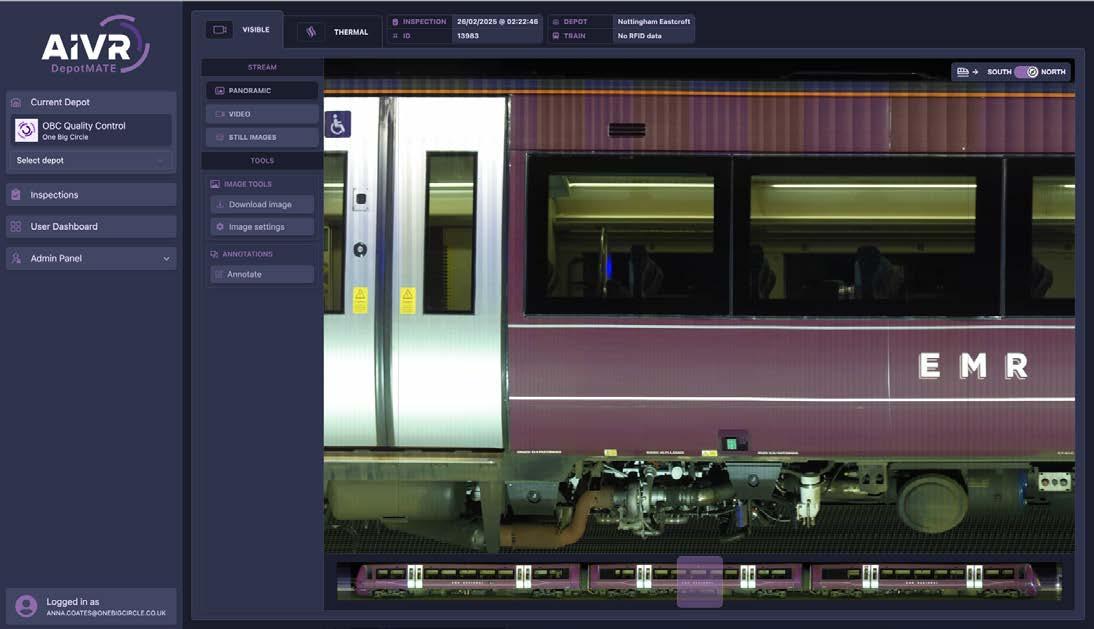Click the train overview thumbnail strip
Viewport: 1094px width, 629px height.
(x=699, y=581)
